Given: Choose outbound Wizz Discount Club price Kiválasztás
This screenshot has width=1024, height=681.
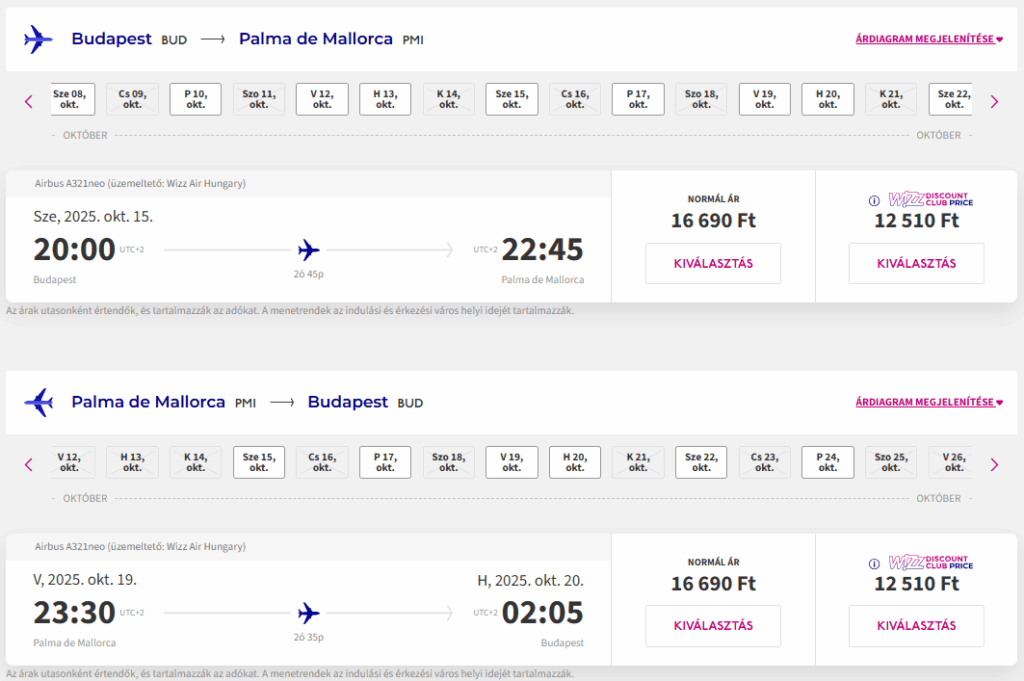Looking at the screenshot, I should pyautogui.click(x=916, y=263).
